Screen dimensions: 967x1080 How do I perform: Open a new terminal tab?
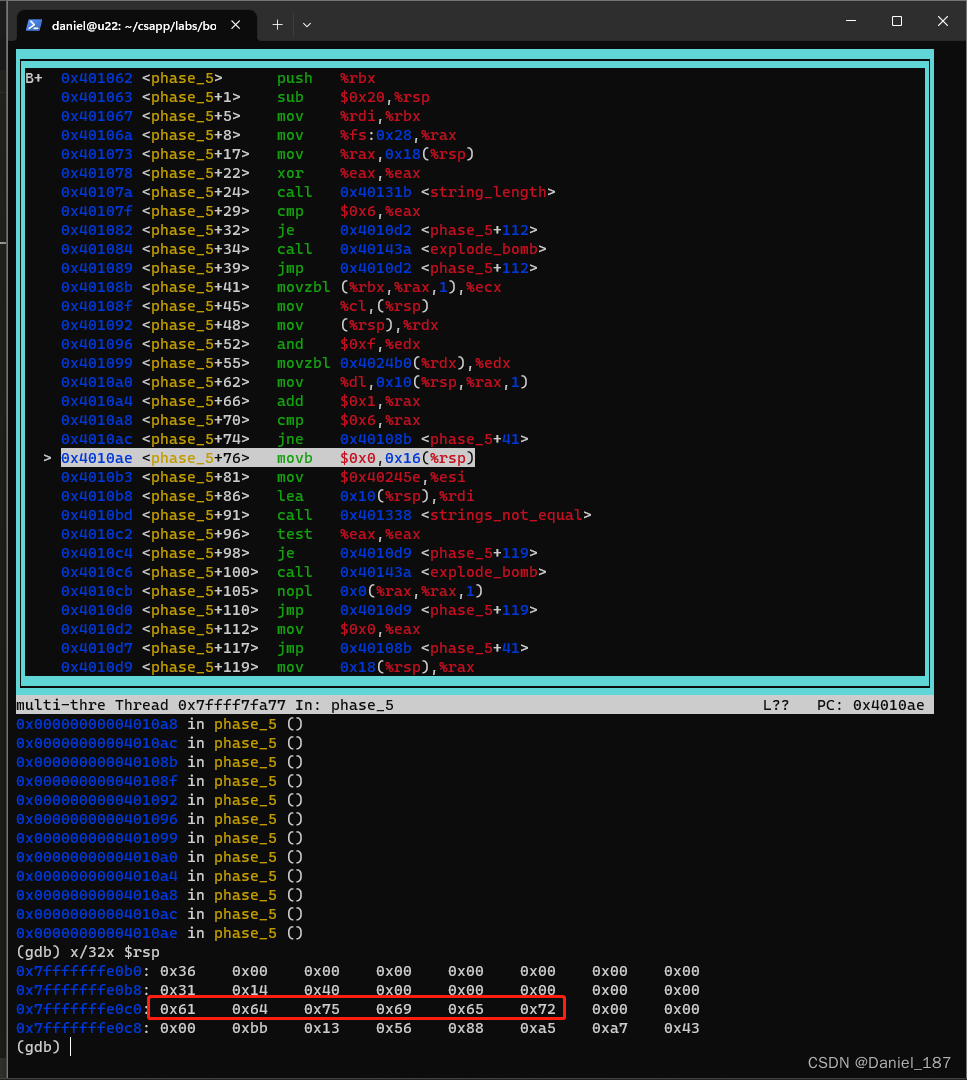[277, 25]
